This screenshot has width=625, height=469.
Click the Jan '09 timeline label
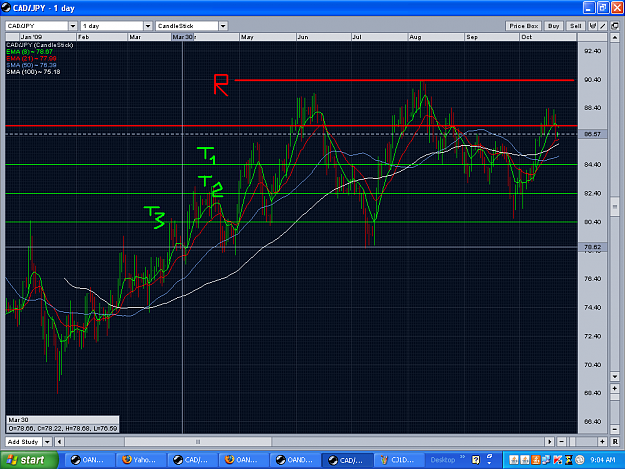point(31,37)
